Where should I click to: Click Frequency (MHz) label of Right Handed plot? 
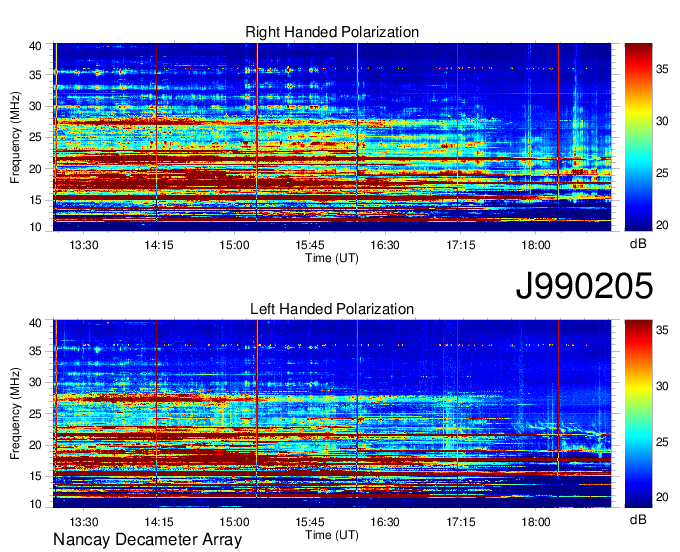pos(15,137)
